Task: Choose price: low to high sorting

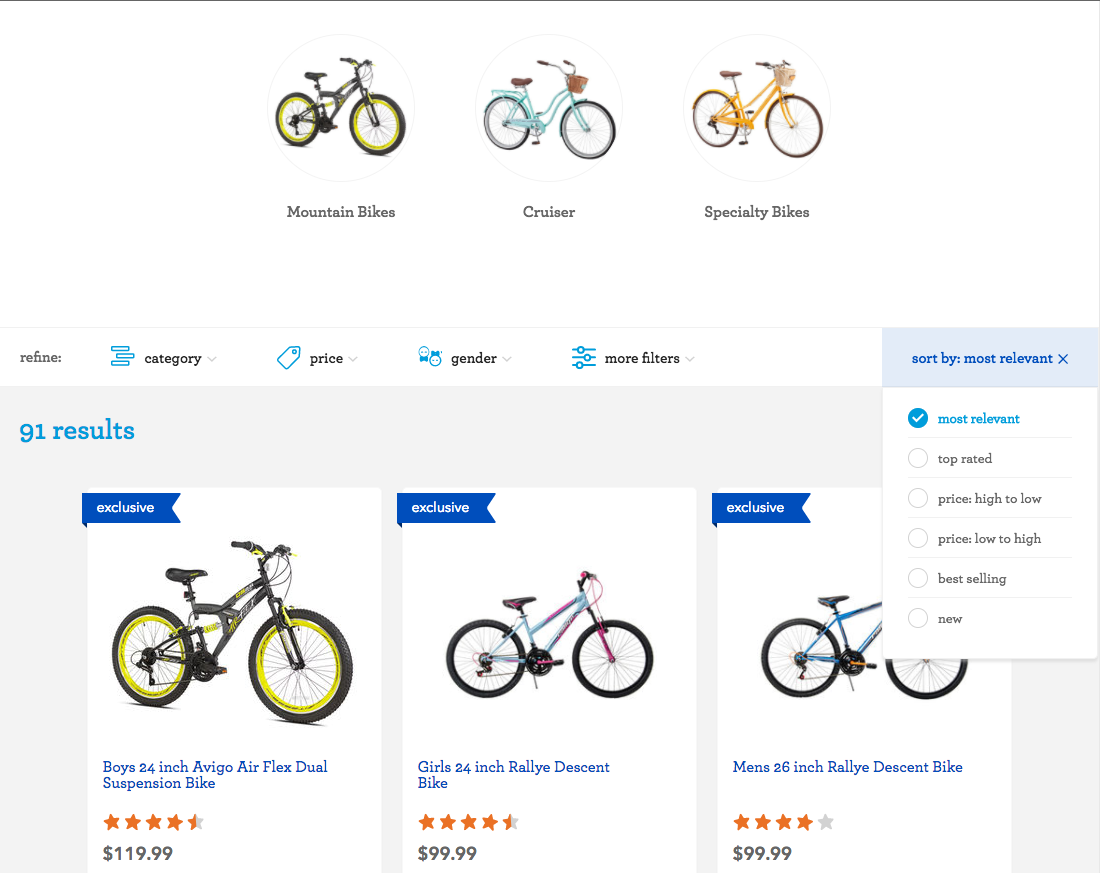Action: (x=918, y=539)
